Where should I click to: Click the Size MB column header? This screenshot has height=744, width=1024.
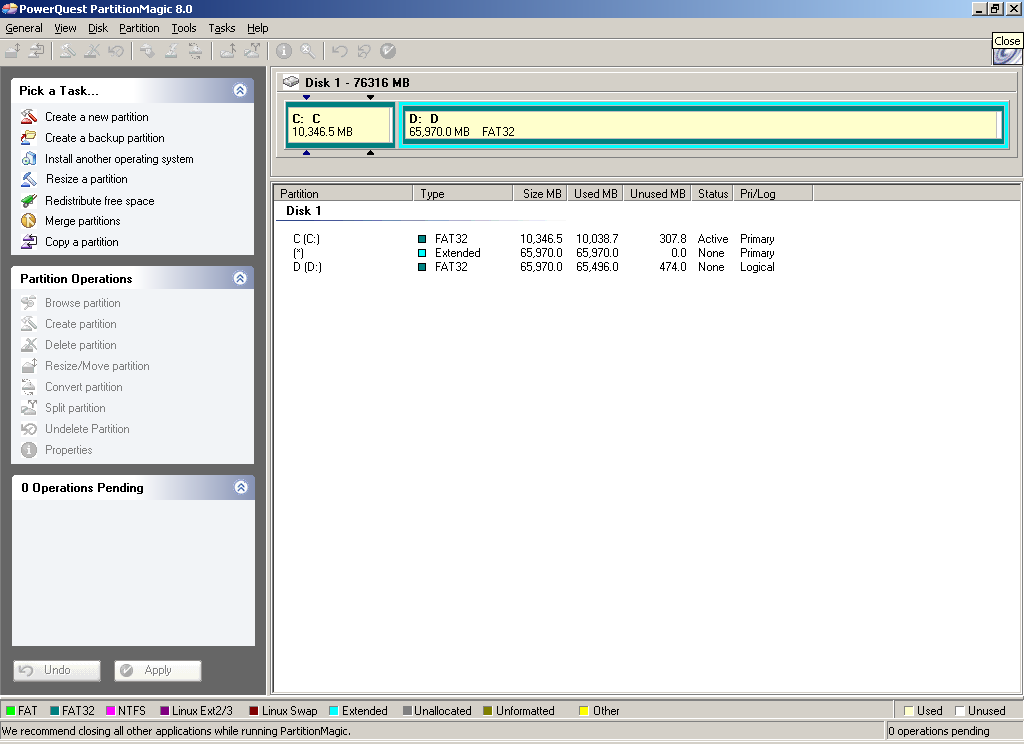540,193
